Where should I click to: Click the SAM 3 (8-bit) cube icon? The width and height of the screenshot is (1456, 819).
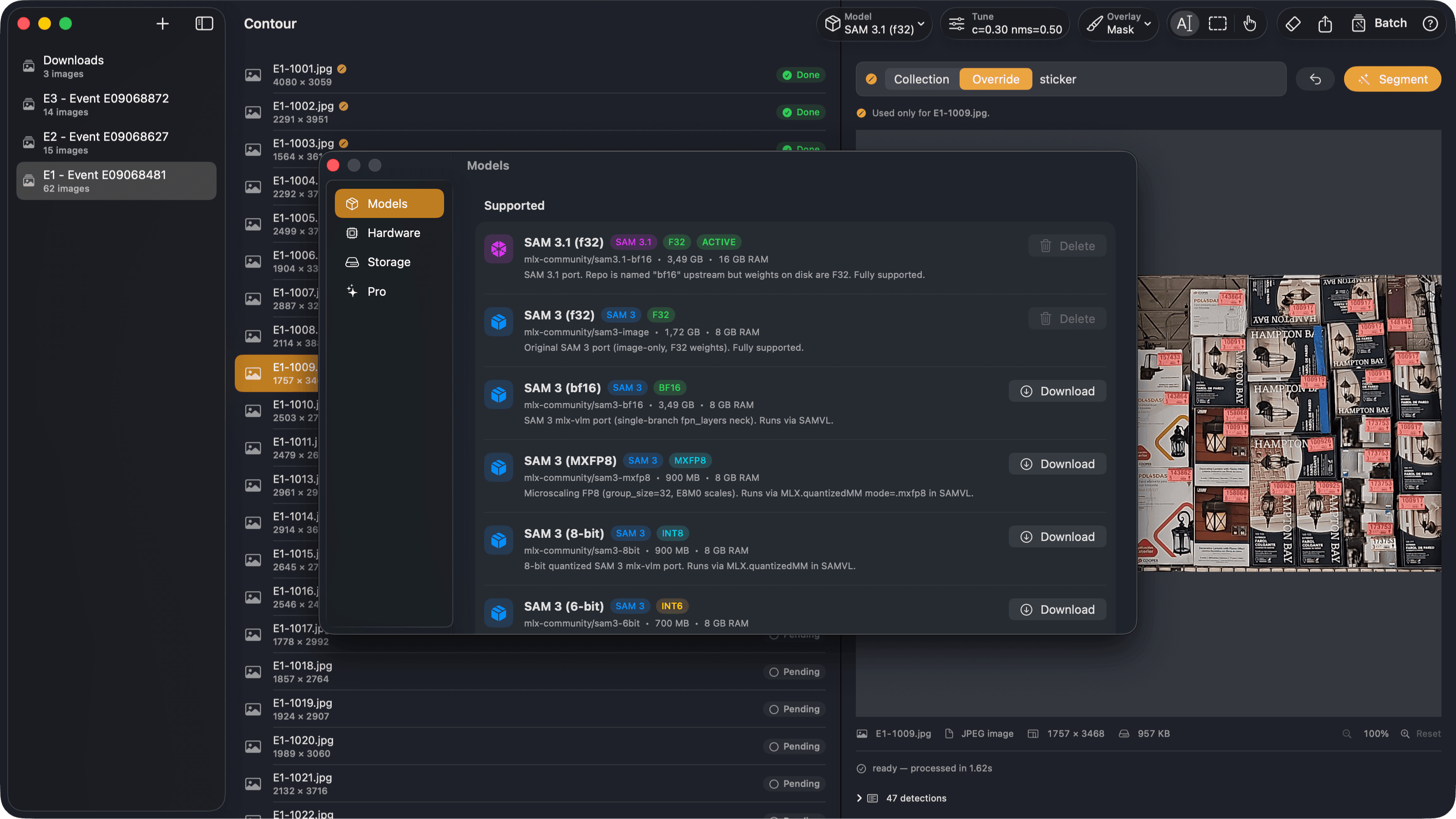(x=499, y=541)
